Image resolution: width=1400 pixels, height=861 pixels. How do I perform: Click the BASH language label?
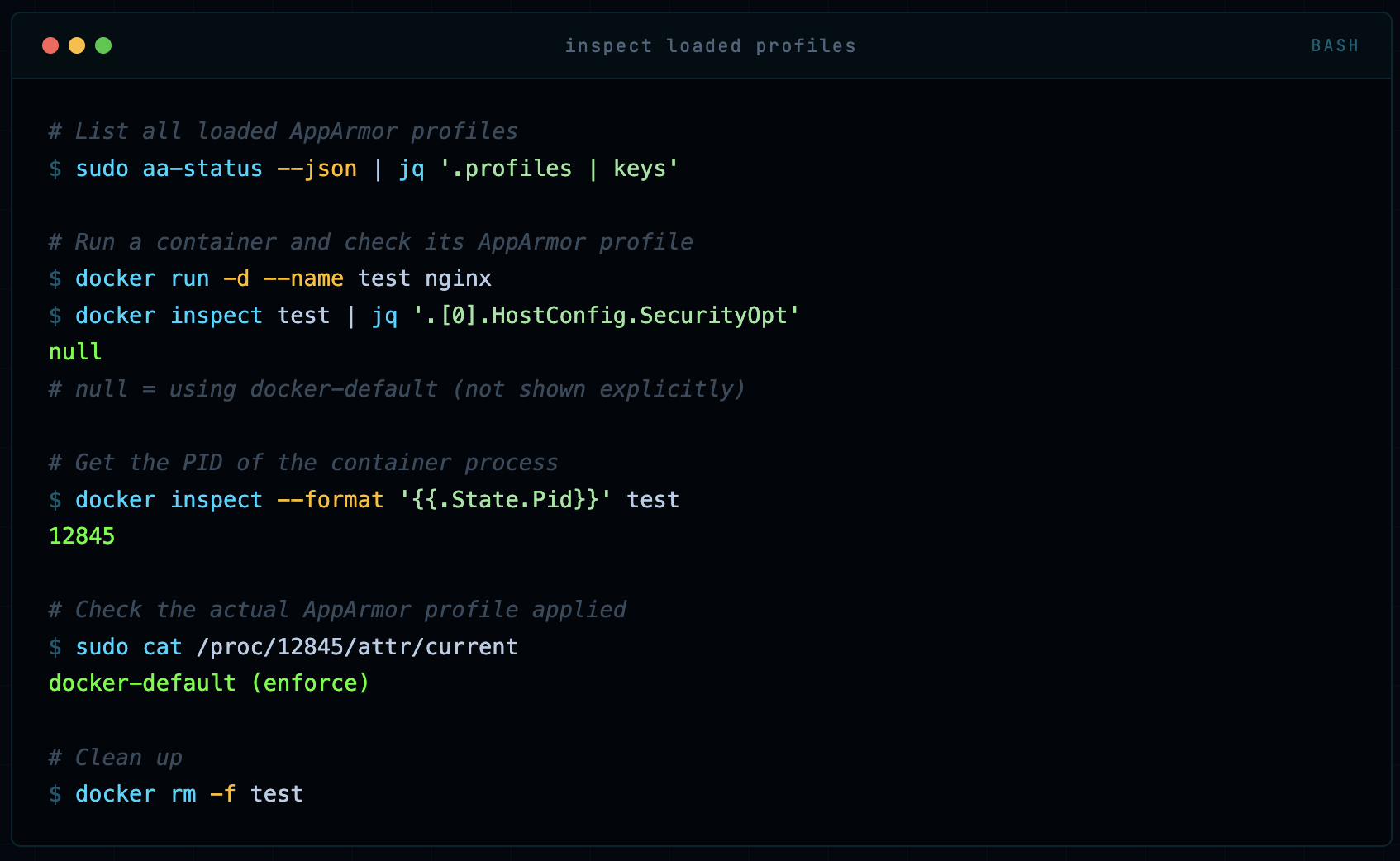tap(1335, 46)
